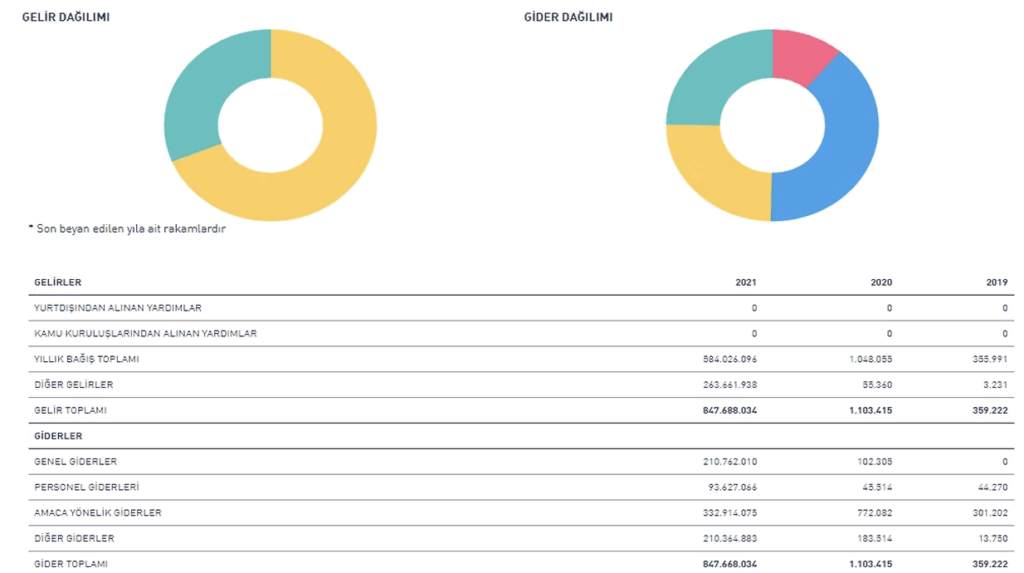The image size is (1024, 573).
Task: Click the 584.026.096 donation total value
Action: point(730,359)
